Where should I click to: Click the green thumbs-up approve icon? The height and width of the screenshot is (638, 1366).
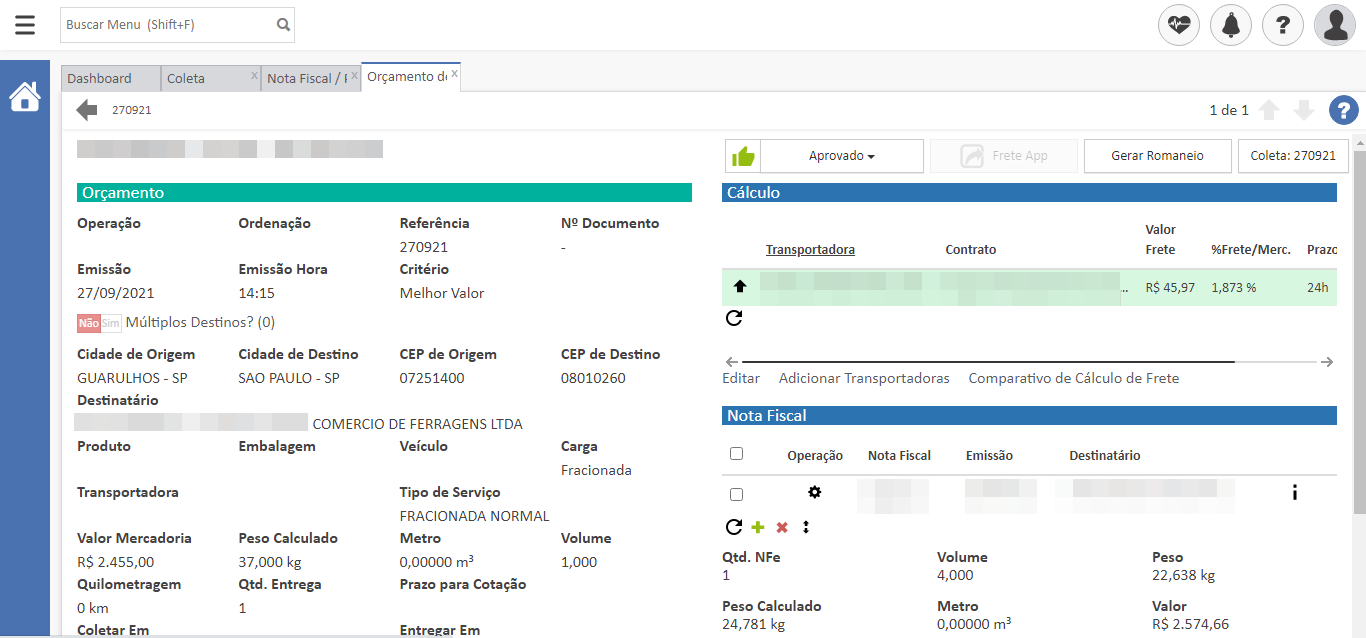pyautogui.click(x=743, y=156)
